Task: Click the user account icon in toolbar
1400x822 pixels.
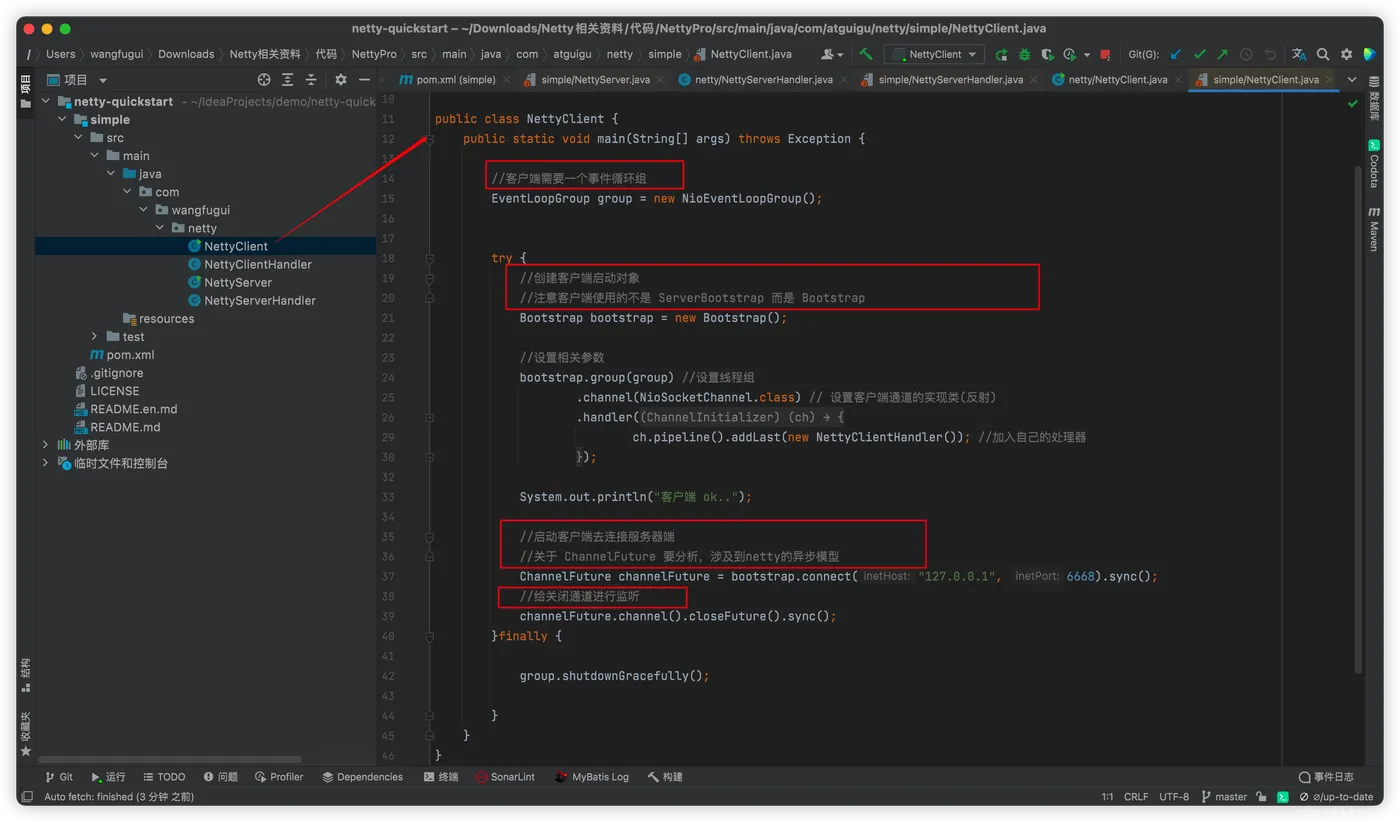Action: pos(832,54)
